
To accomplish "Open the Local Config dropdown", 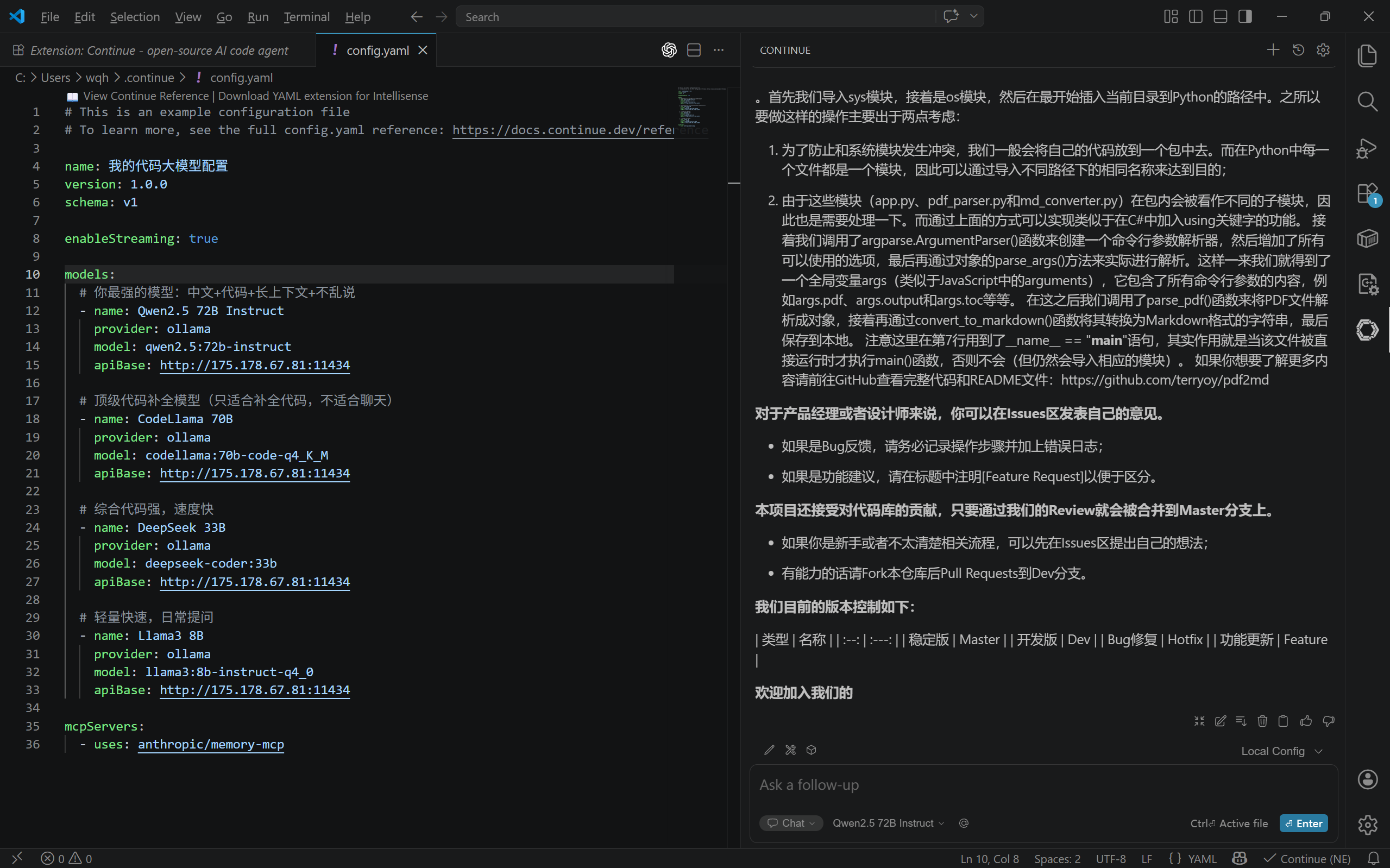I will coord(1281,751).
